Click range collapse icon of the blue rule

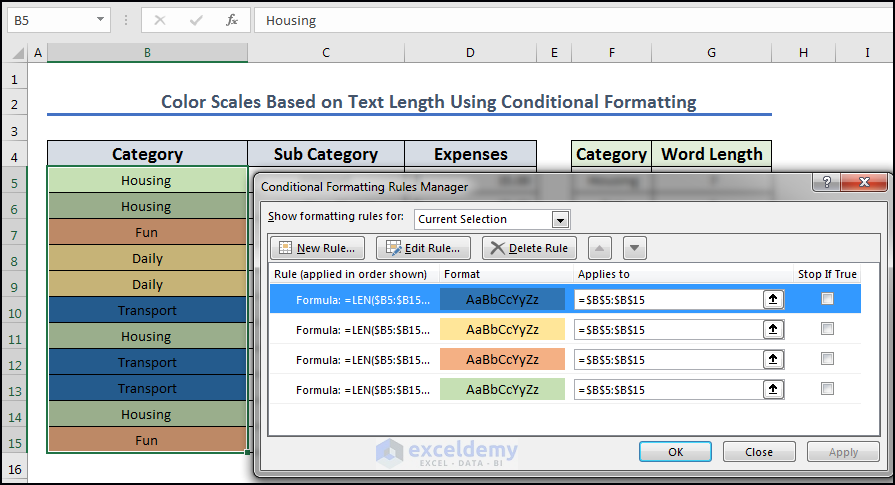(x=774, y=299)
